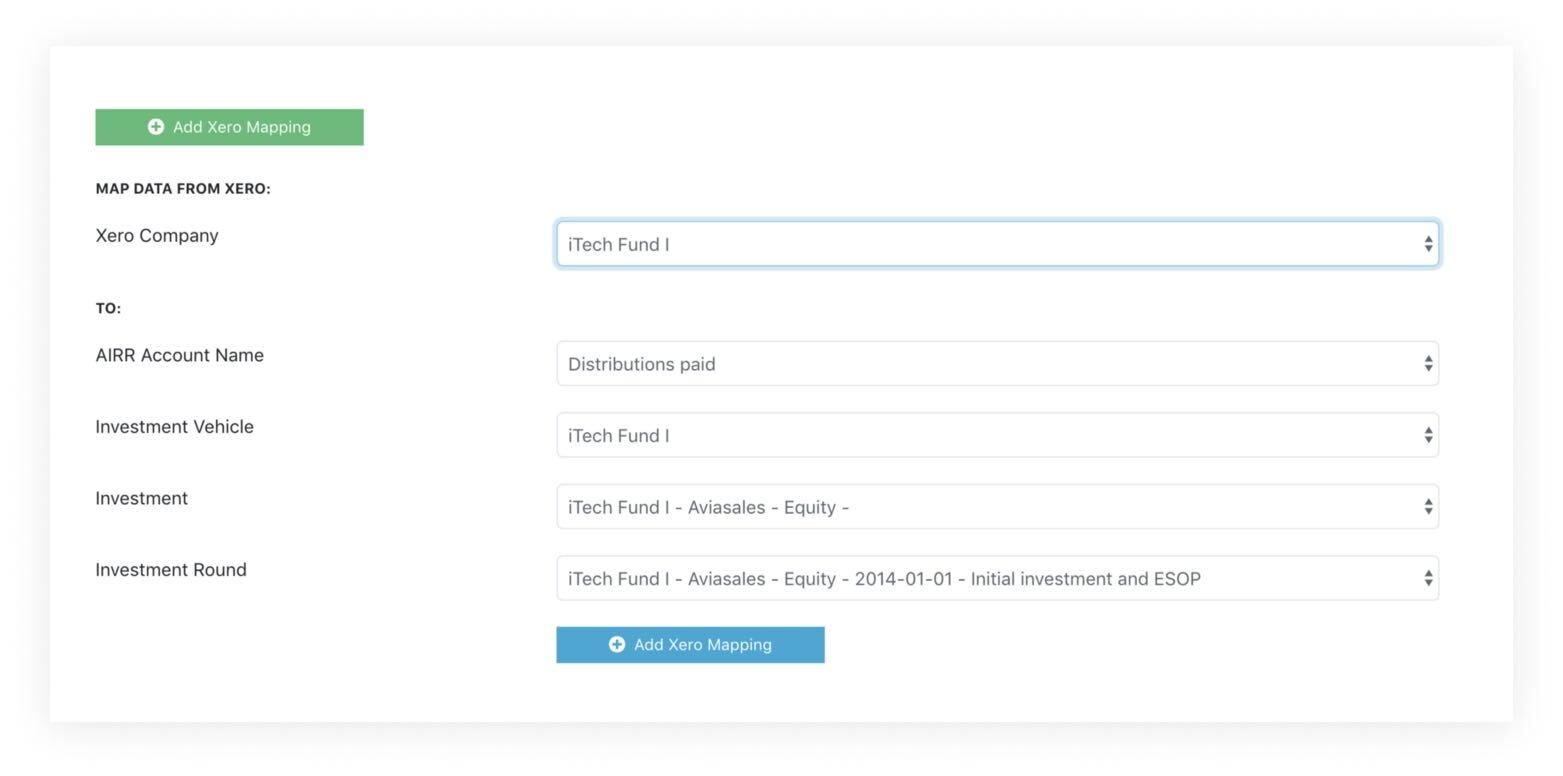Click the MAP DATA FROM XERO heading

click(183, 189)
